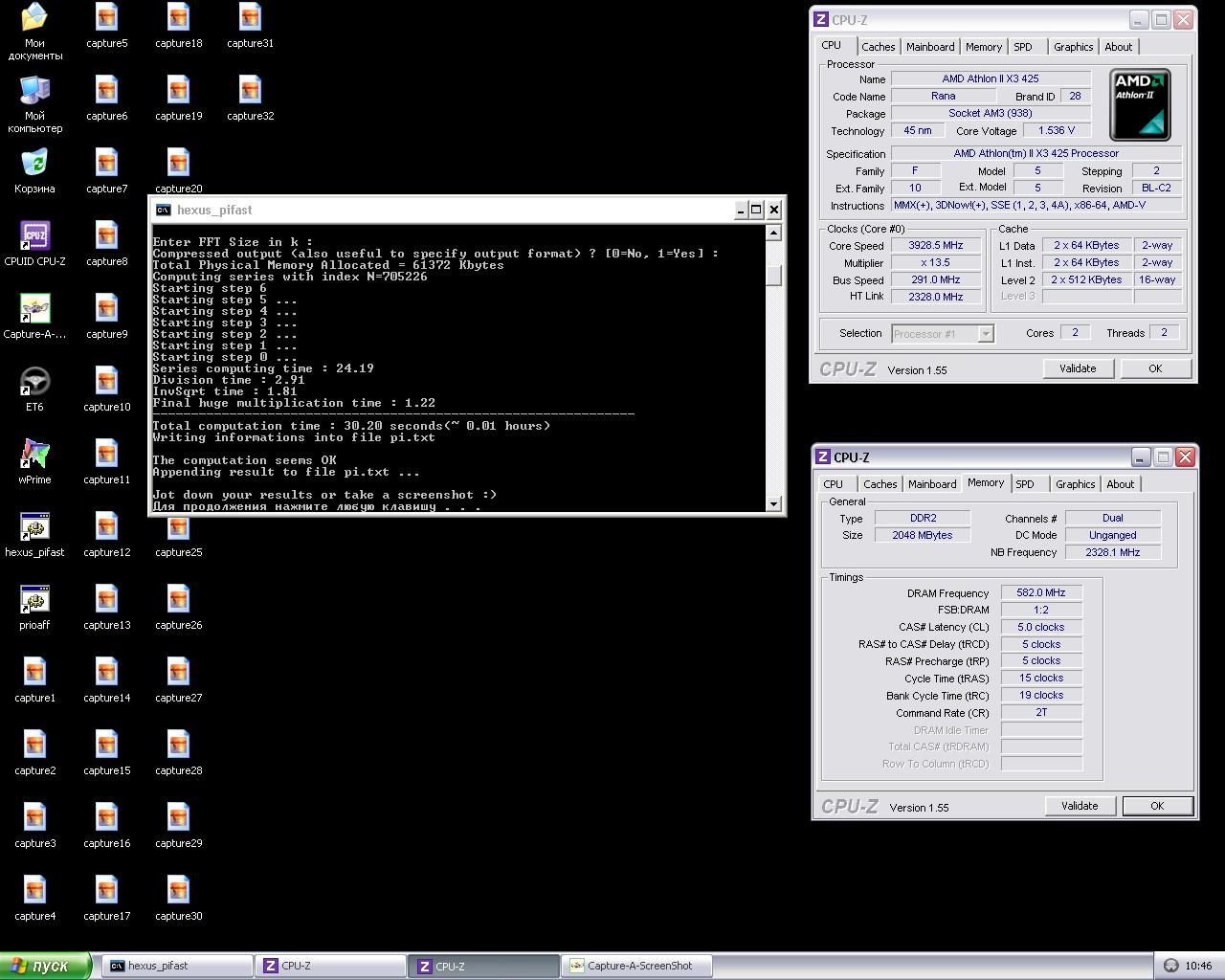Open Mainboard tab in top CPU-Z window
The image size is (1225, 980).
[930, 47]
